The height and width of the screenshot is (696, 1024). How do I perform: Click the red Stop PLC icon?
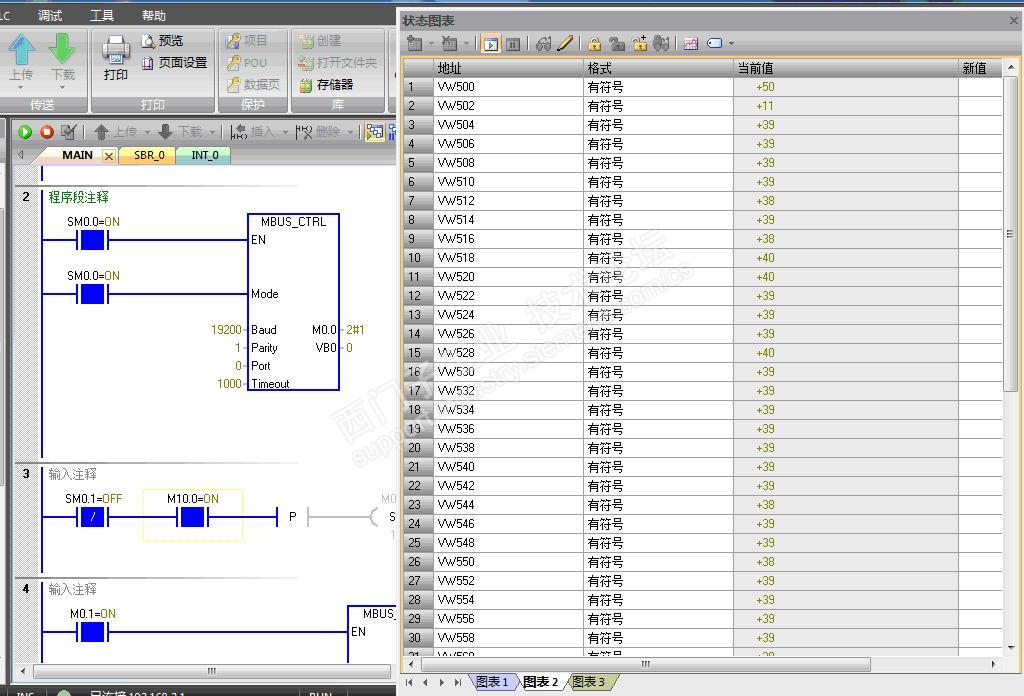pyautogui.click(x=46, y=132)
